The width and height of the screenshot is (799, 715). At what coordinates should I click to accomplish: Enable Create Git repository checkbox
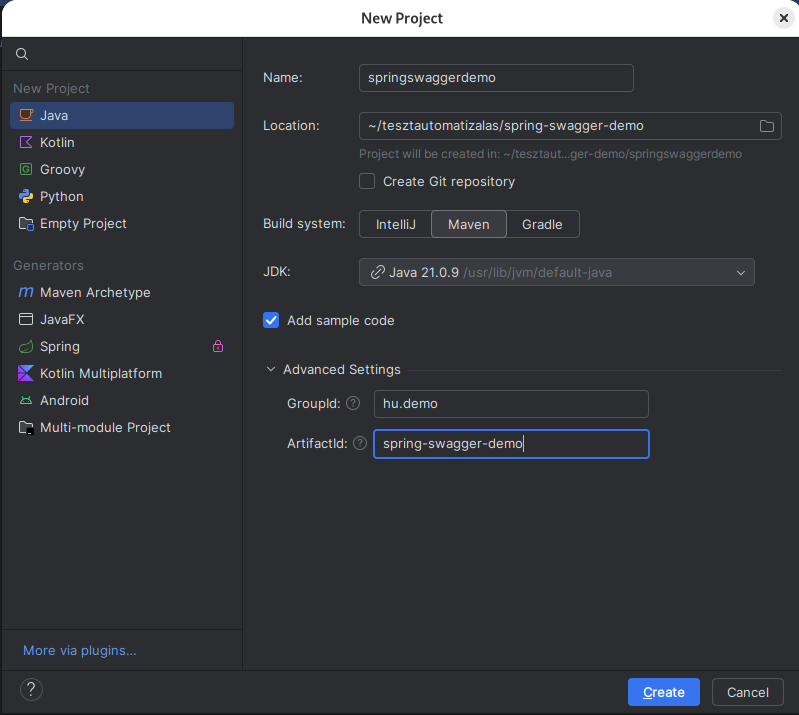(x=367, y=181)
